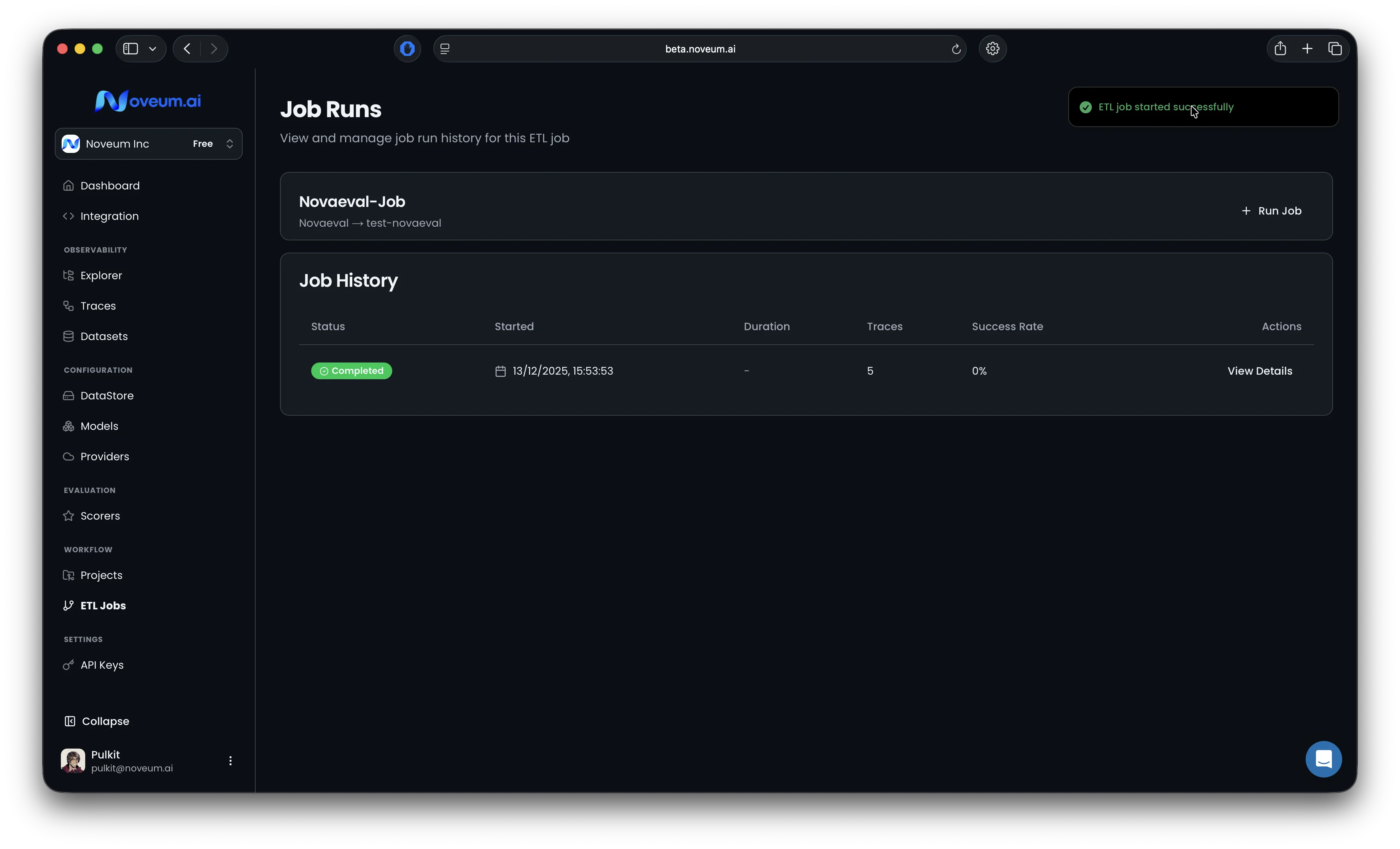Image resolution: width=1400 pixels, height=849 pixels.
Task: Expand the Noveum Inc organization switcher
Action: (148, 144)
